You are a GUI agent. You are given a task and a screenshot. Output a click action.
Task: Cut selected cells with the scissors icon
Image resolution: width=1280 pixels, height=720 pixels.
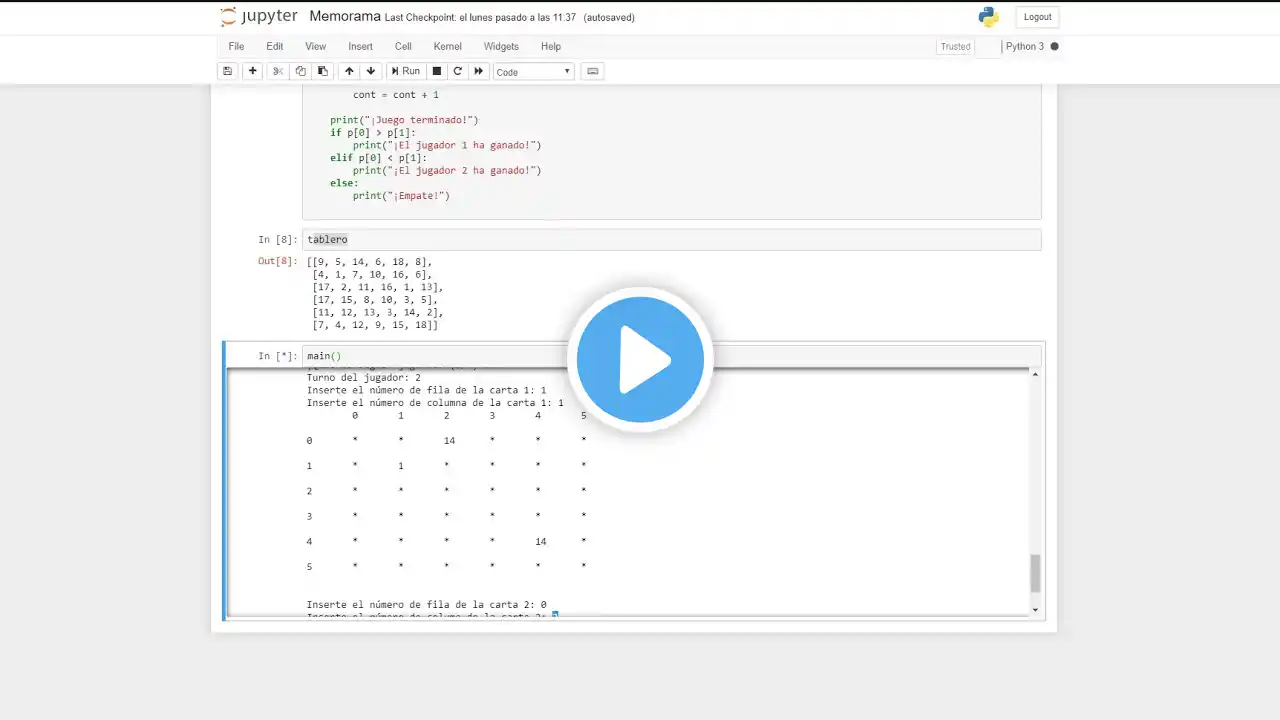click(x=278, y=71)
